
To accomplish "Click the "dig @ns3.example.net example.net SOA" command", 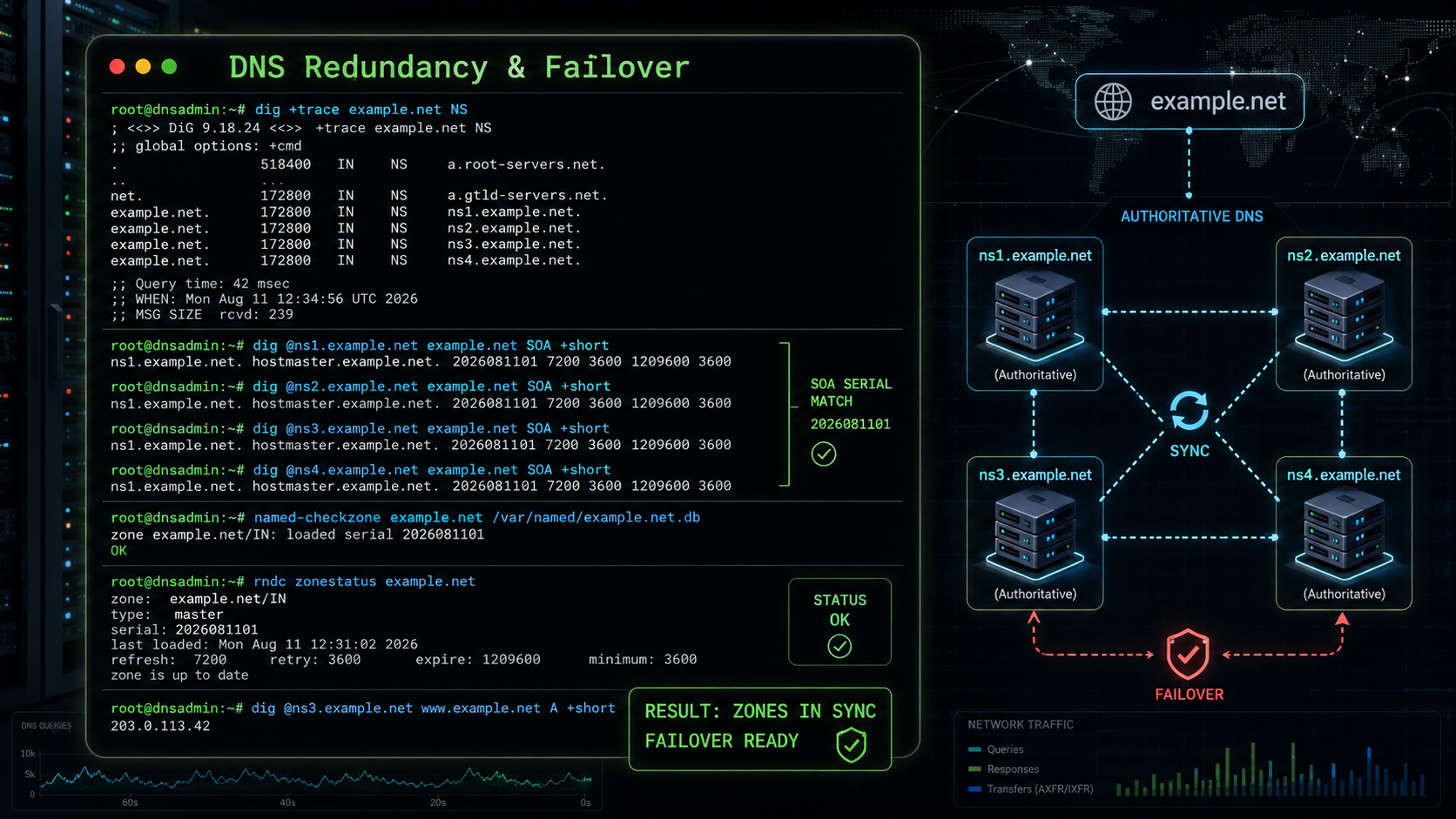I will pyautogui.click(x=431, y=428).
